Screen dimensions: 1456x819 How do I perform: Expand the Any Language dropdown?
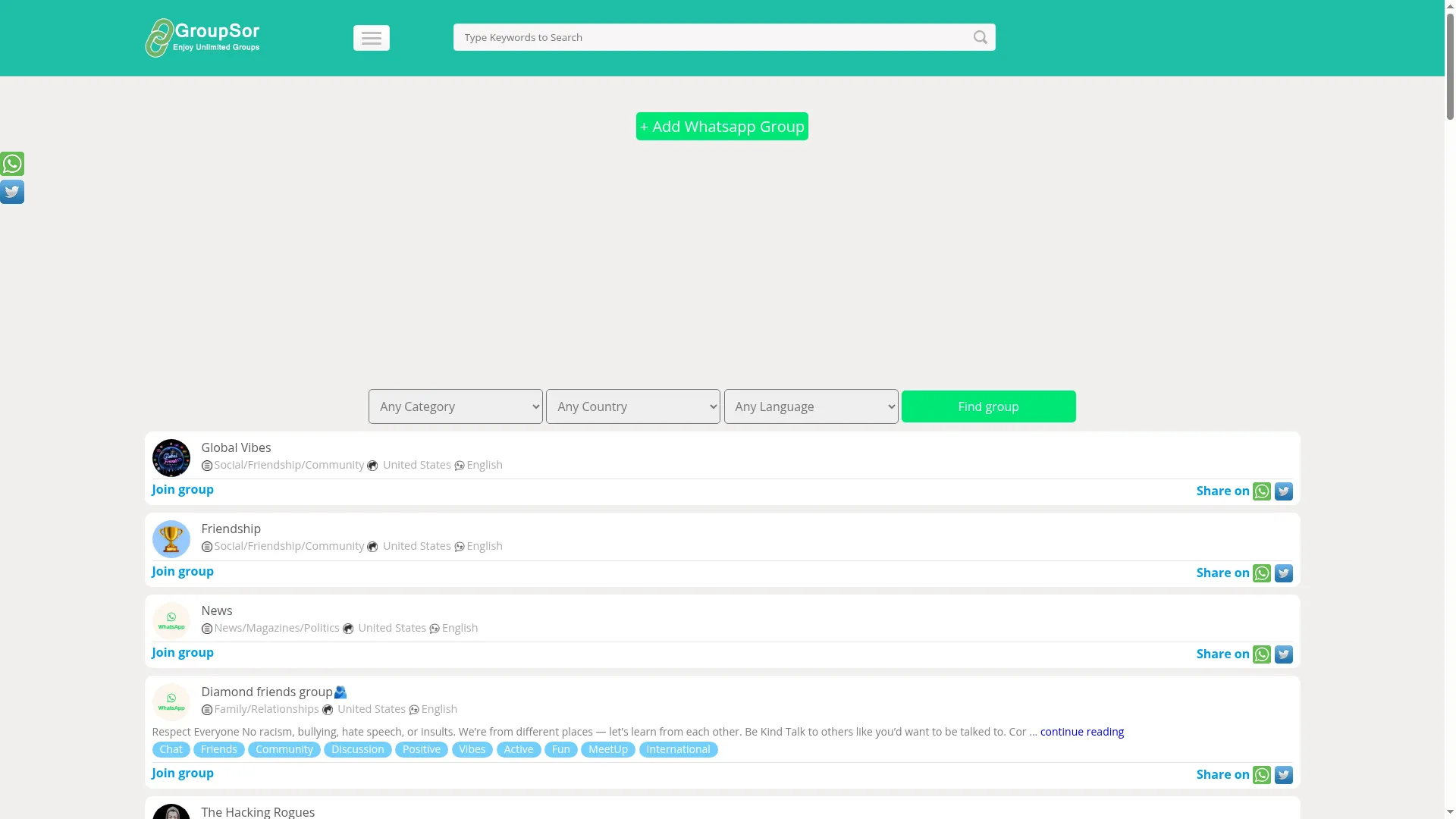[x=811, y=406]
